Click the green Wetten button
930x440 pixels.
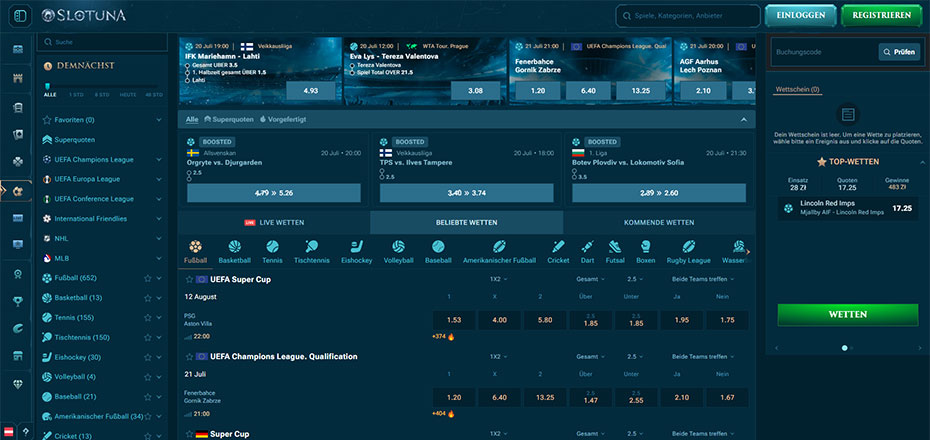click(x=847, y=314)
